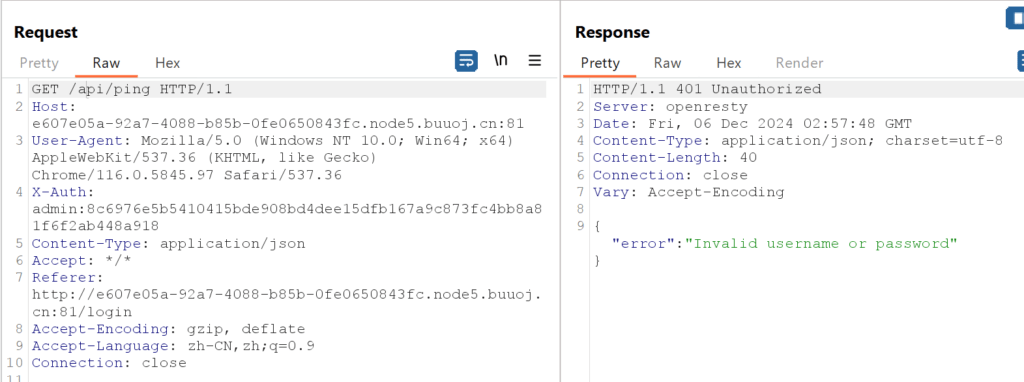This screenshot has width=1024, height=382.
Task: Open the Request pane hamburger menu
Action: pyautogui.click(x=535, y=61)
